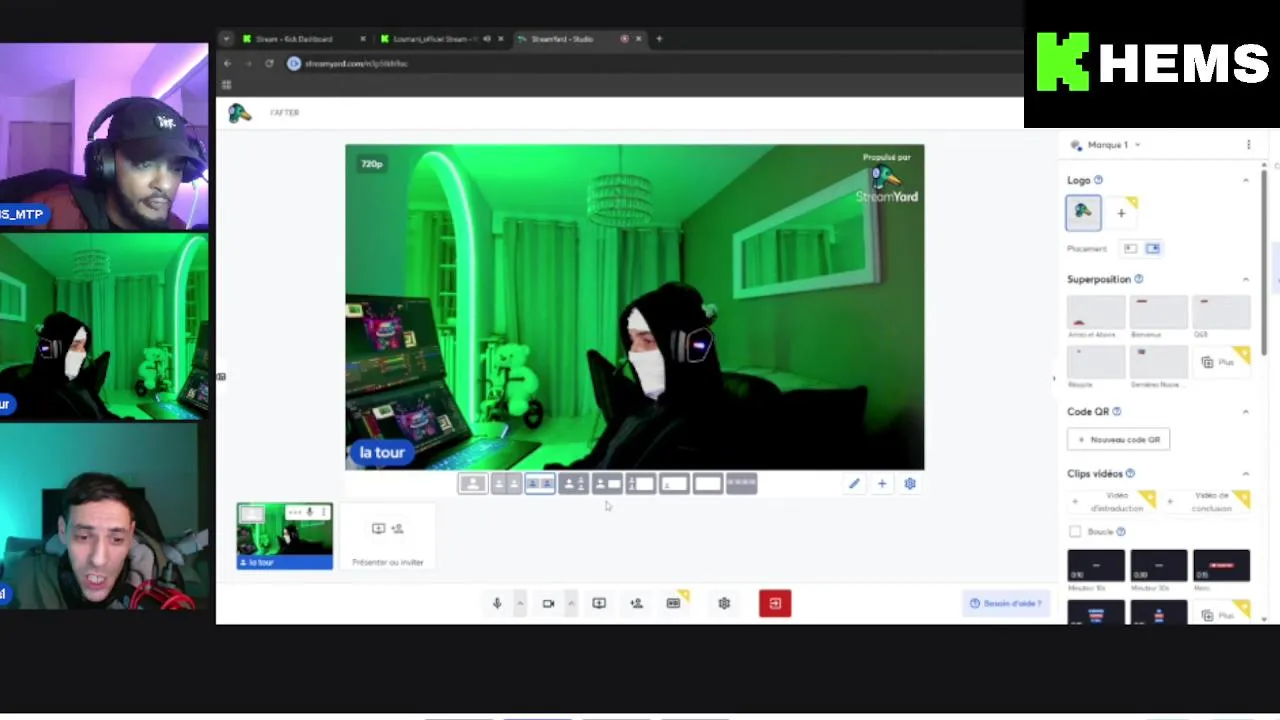Select the picture-in-picture screen layout
The width and height of the screenshot is (1280, 720).
[x=640, y=485]
